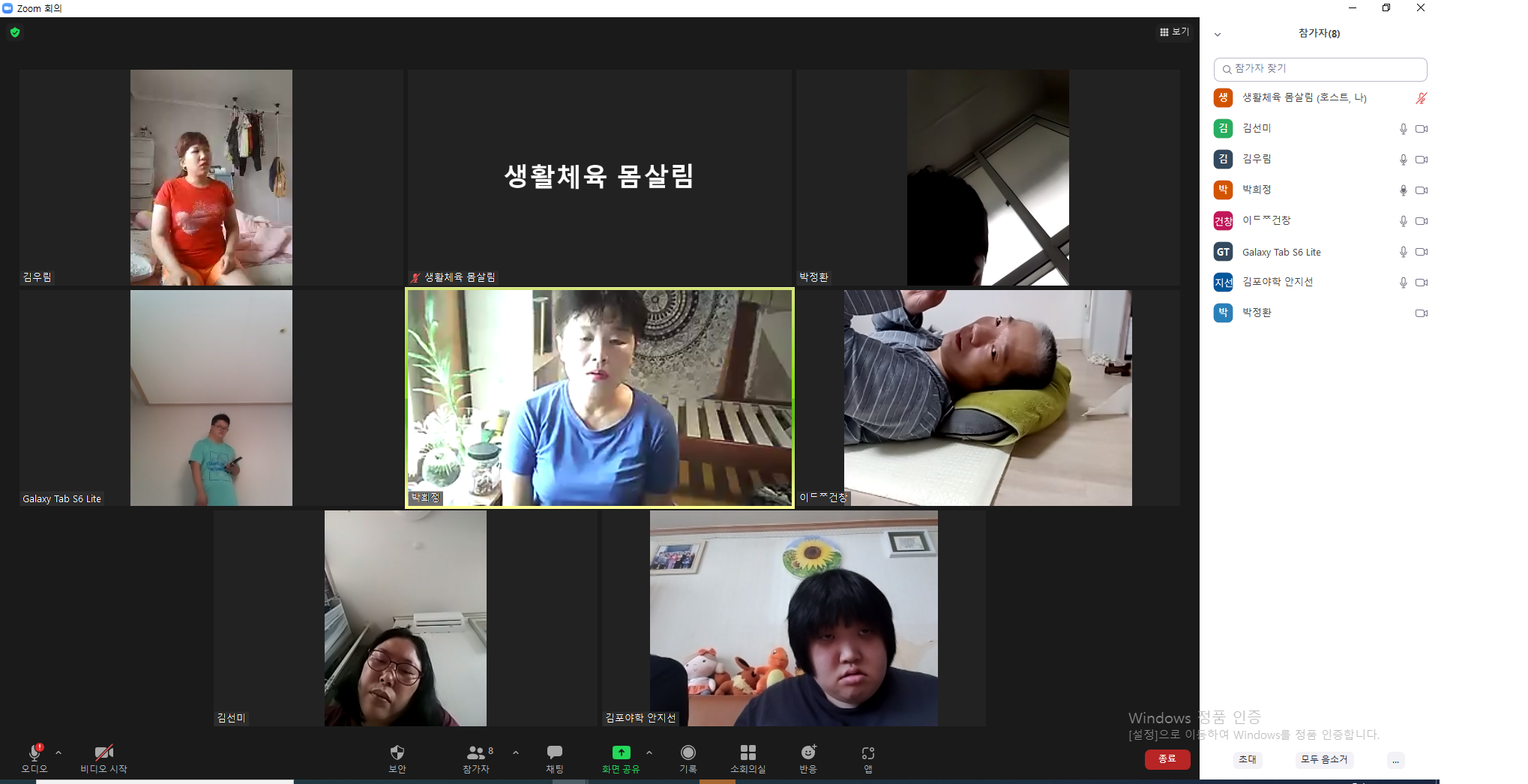Screen dimensions: 1528x784
Task: Open Breakout Rooms (소회의실)
Action: 748,759
